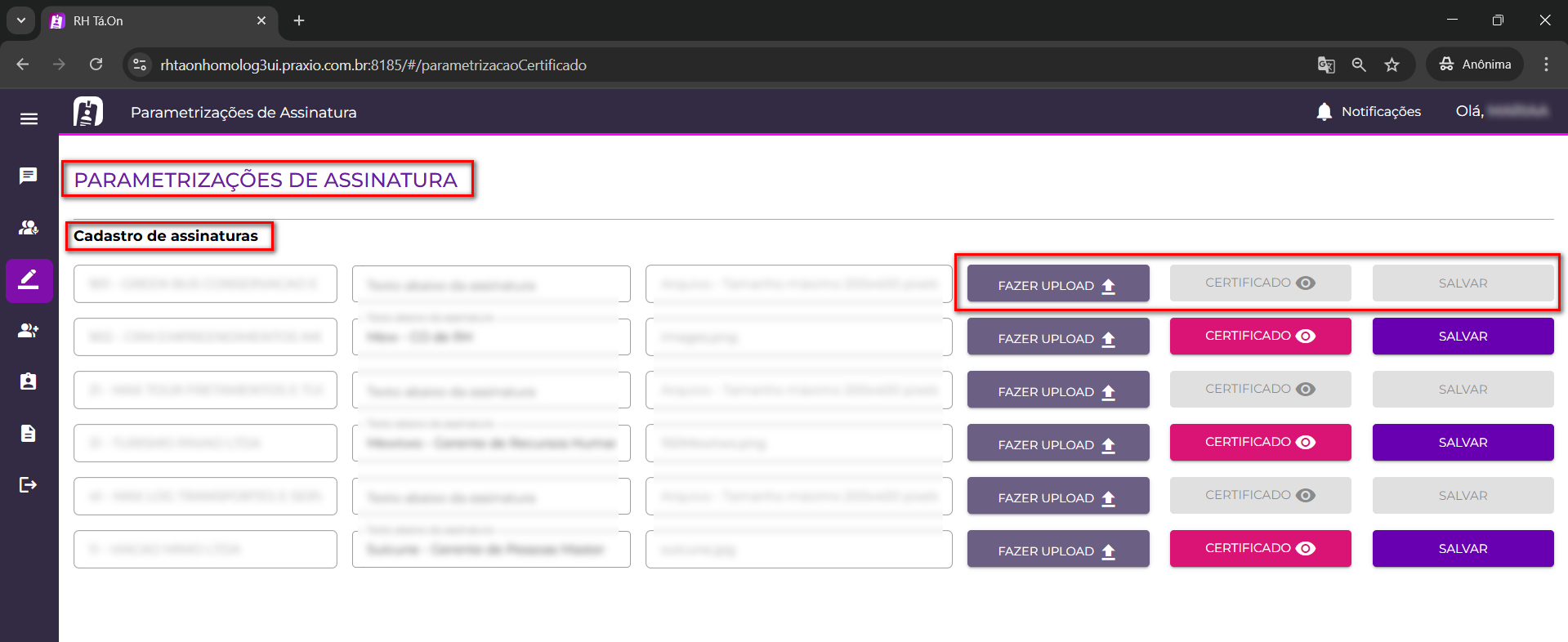The width and height of the screenshot is (1568, 642).
Task: Click greyed CERTIFICADO in the 901 company row
Action: (1261, 283)
